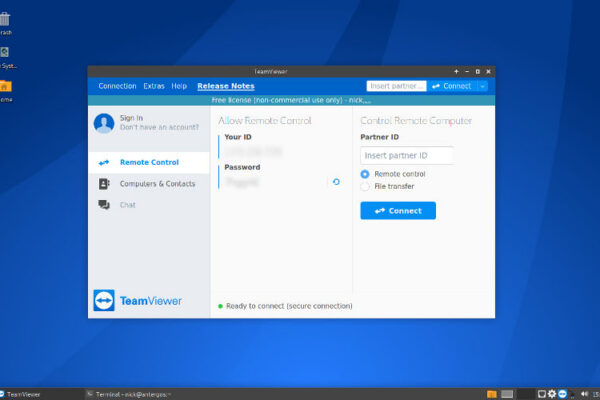Click the orange workspace switcher icon
The image size is (600, 400).
click(x=492, y=394)
